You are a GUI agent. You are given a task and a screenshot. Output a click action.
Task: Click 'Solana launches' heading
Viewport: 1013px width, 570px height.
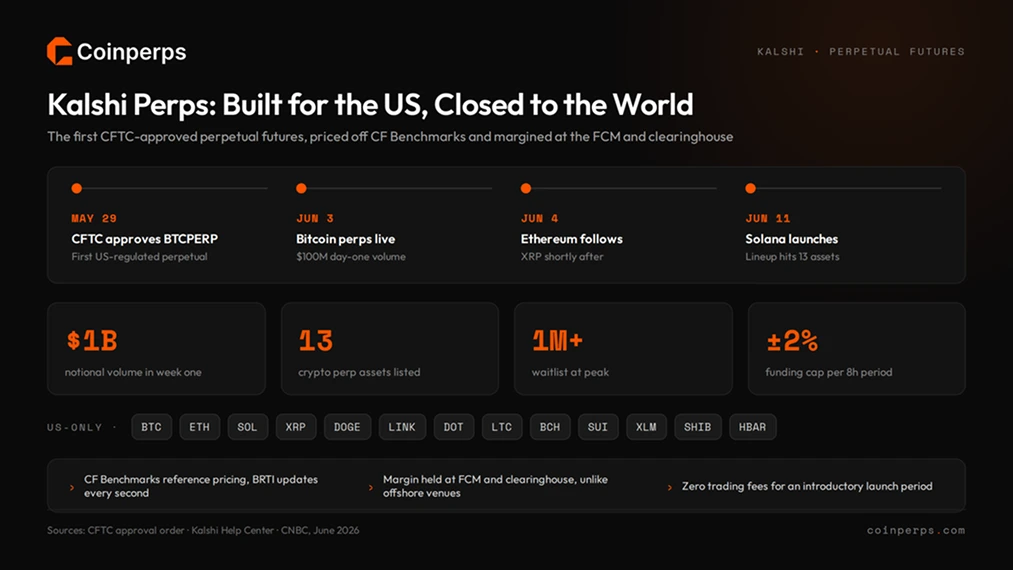click(x=791, y=239)
